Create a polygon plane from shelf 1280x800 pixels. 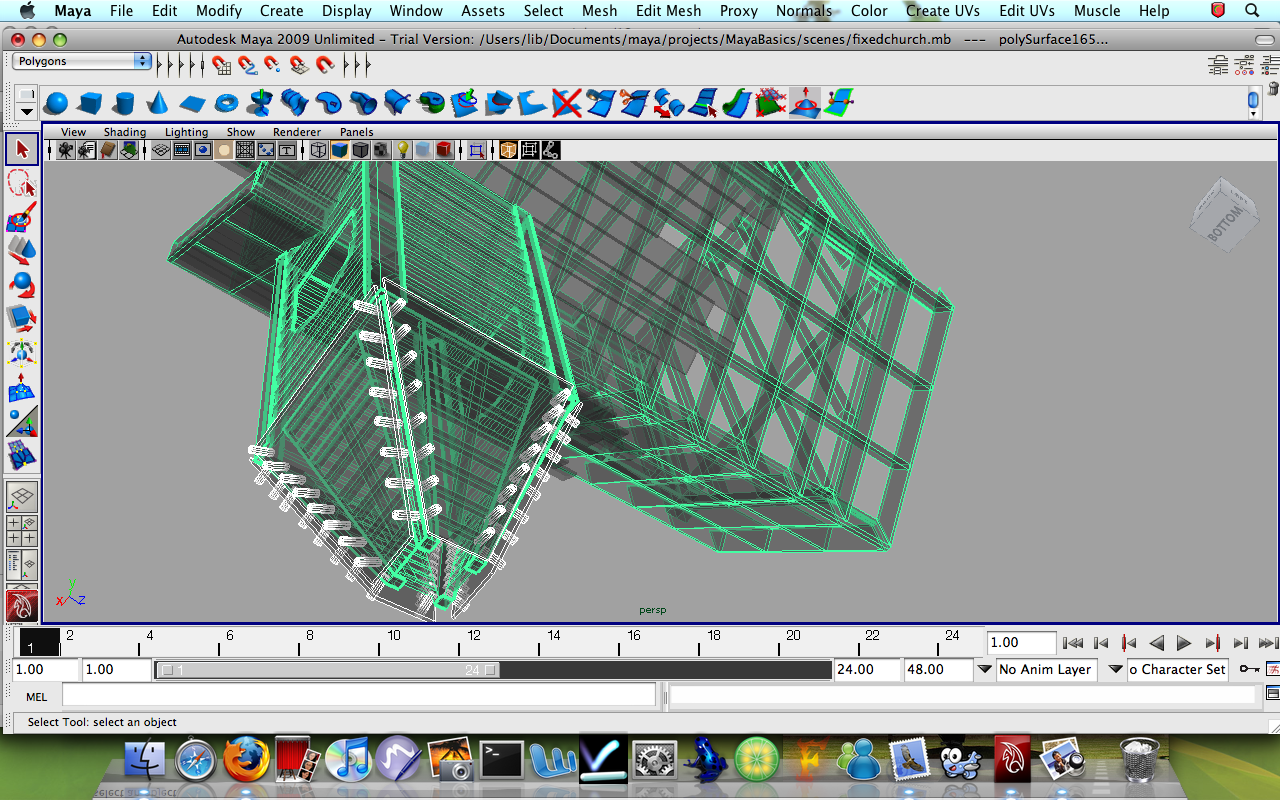[x=192, y=103]
